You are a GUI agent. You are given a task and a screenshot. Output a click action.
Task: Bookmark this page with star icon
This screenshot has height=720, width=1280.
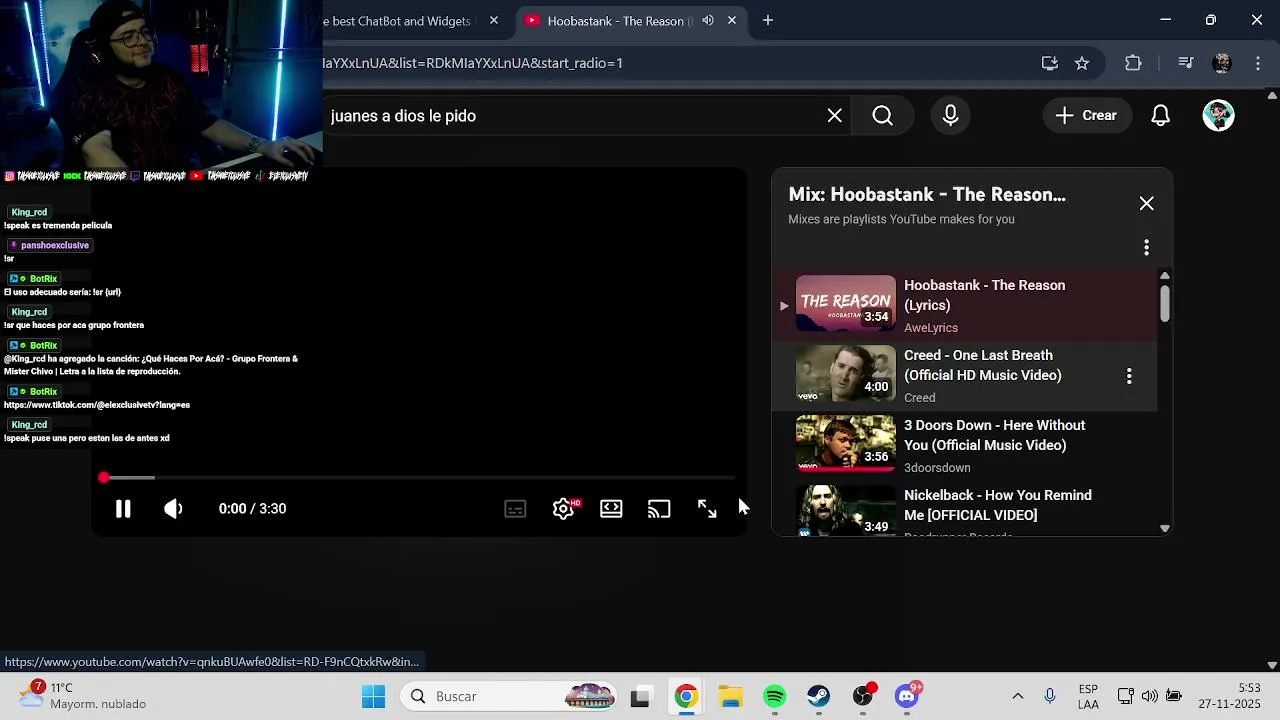[x=1082, y=63]
